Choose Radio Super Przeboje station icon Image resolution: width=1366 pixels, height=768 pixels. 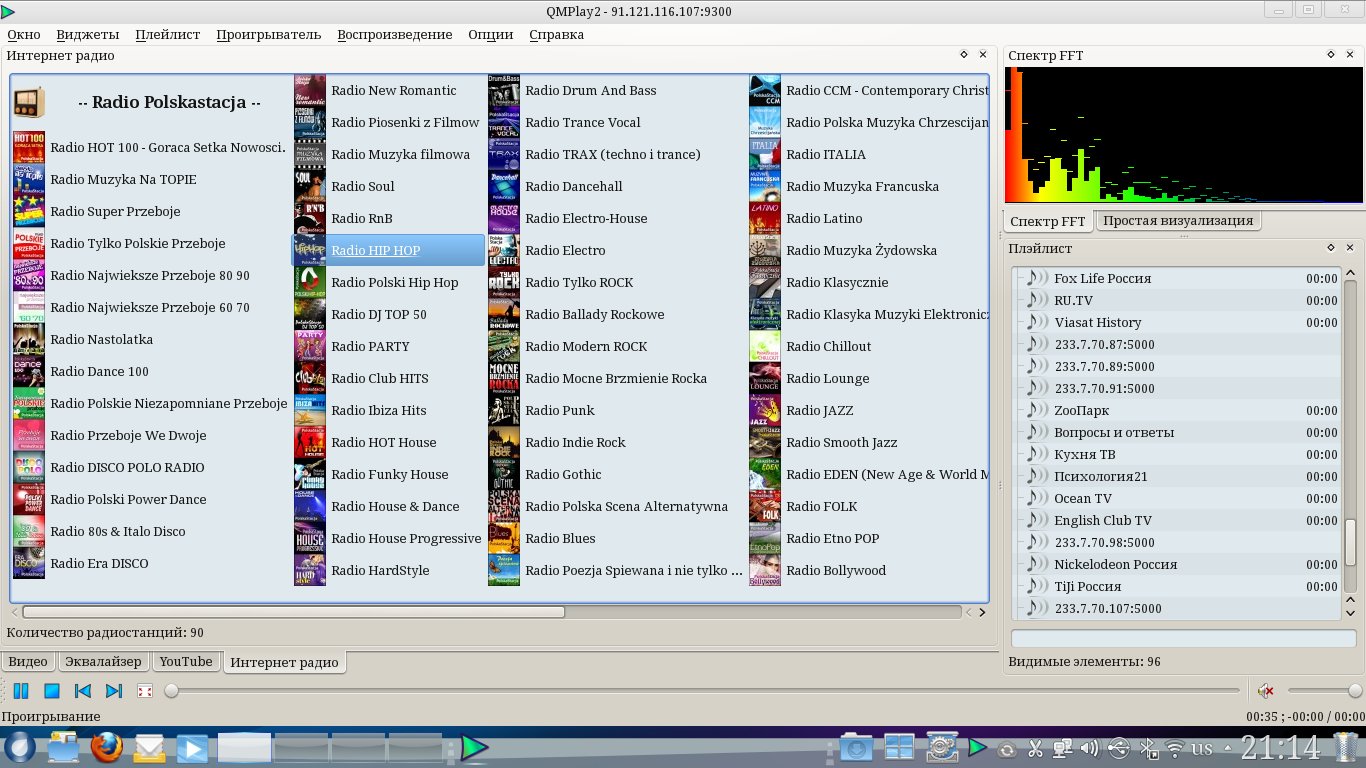(29, 211)
